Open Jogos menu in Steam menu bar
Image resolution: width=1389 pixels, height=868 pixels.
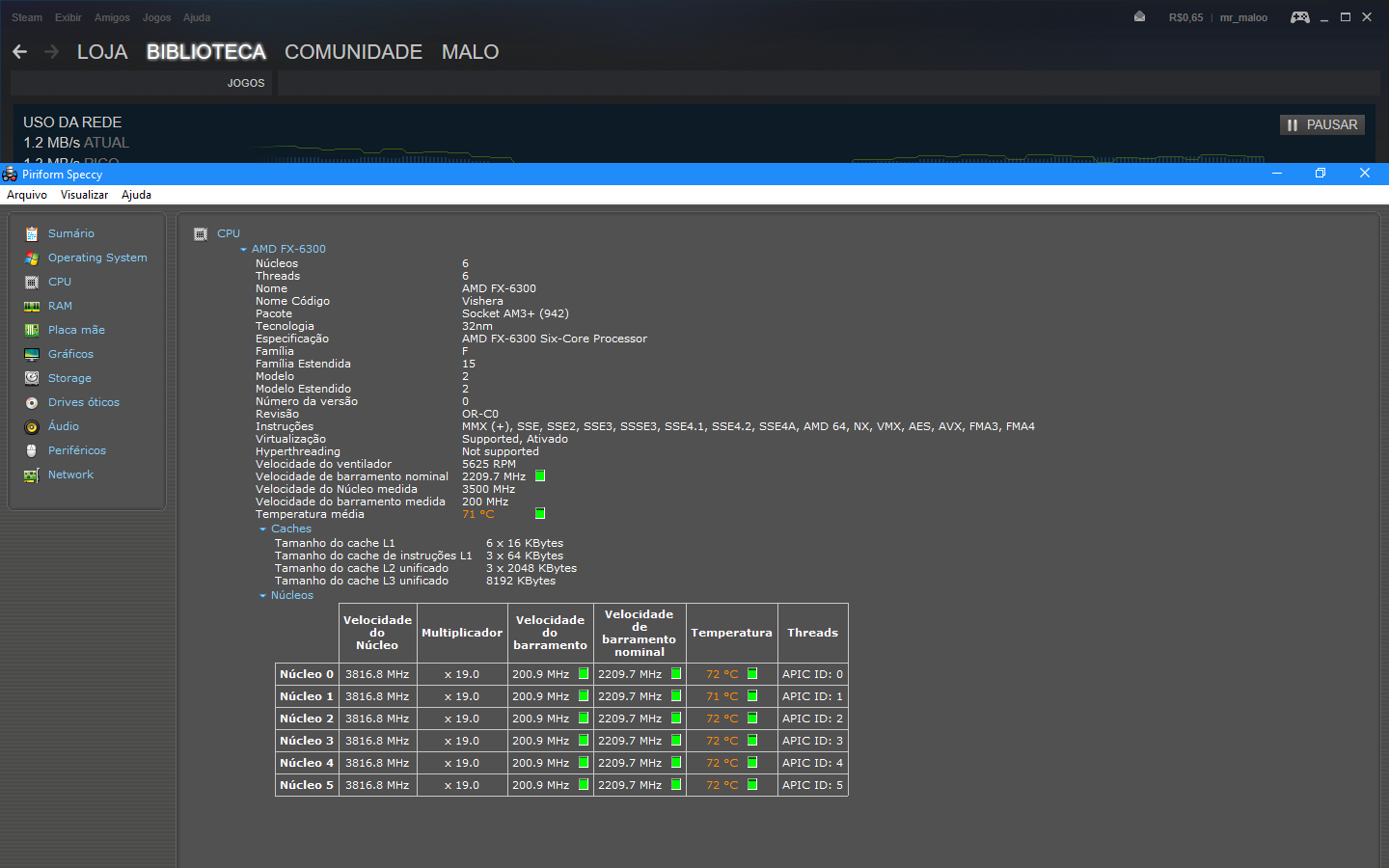[x=156, y=17]
